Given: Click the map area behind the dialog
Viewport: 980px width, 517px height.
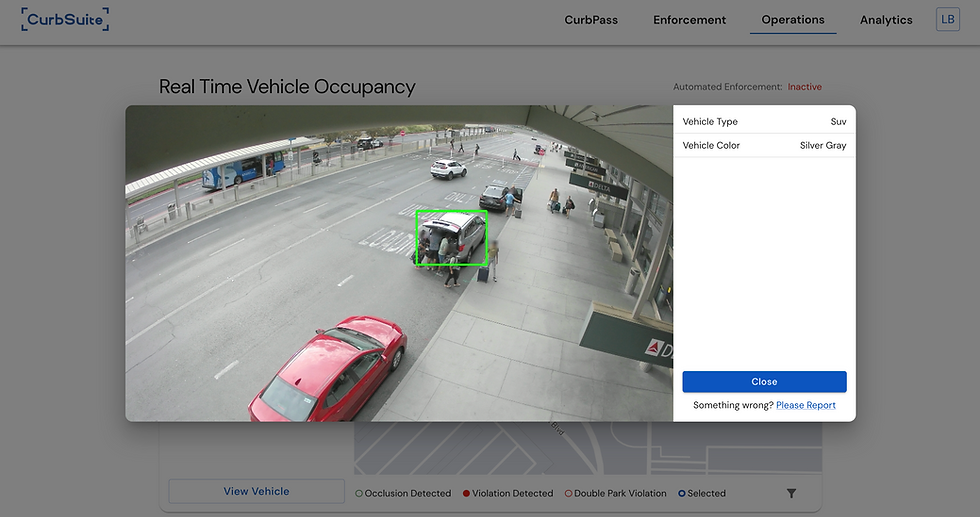Looking at the screenshot, I should [x=588, y=448].
